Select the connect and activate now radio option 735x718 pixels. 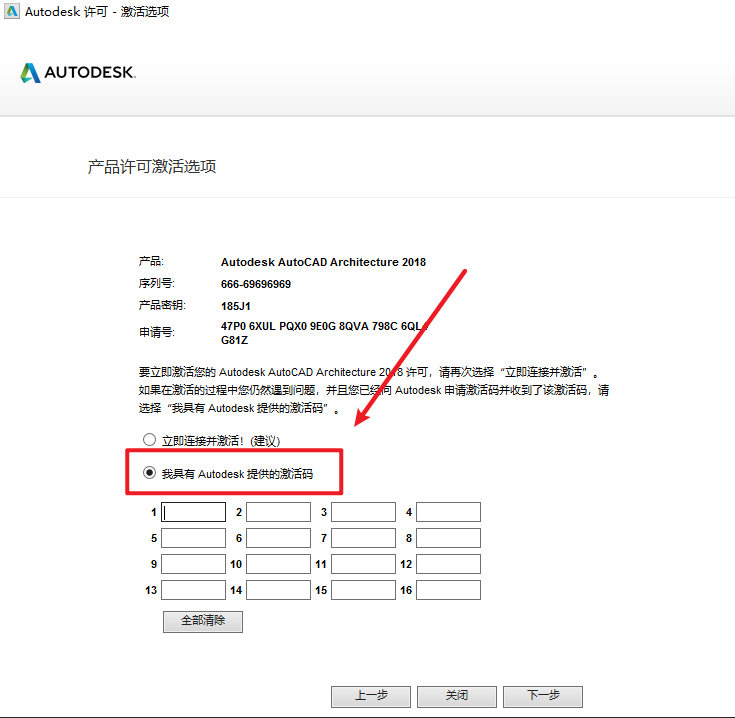[150, 440]
